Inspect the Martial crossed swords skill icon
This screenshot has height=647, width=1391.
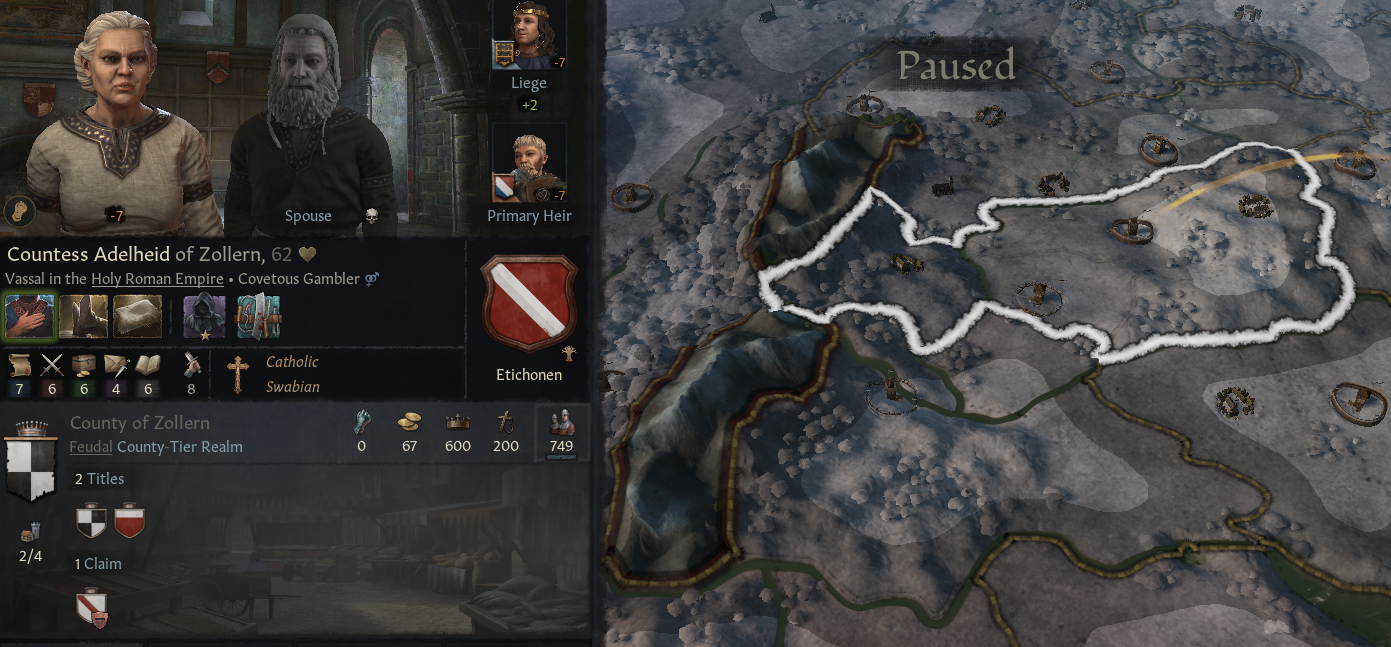pyautogui.click(x=51, y=365)
